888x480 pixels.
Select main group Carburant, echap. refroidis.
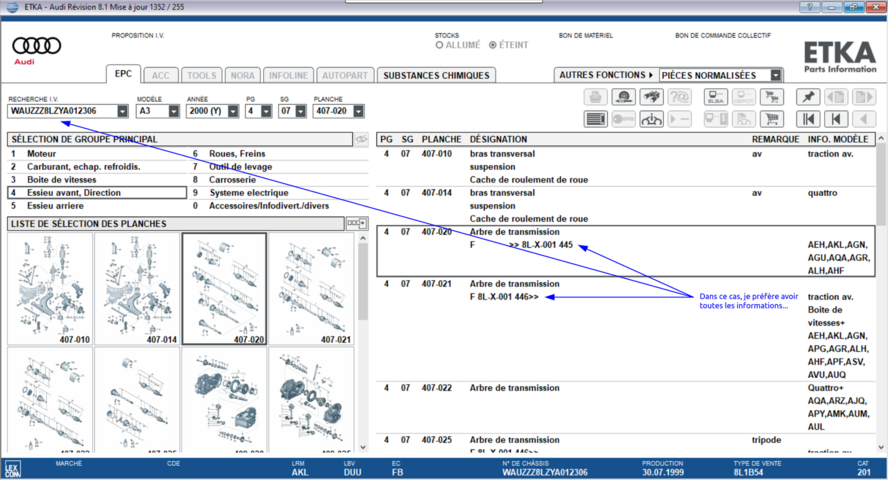(97, 167)
